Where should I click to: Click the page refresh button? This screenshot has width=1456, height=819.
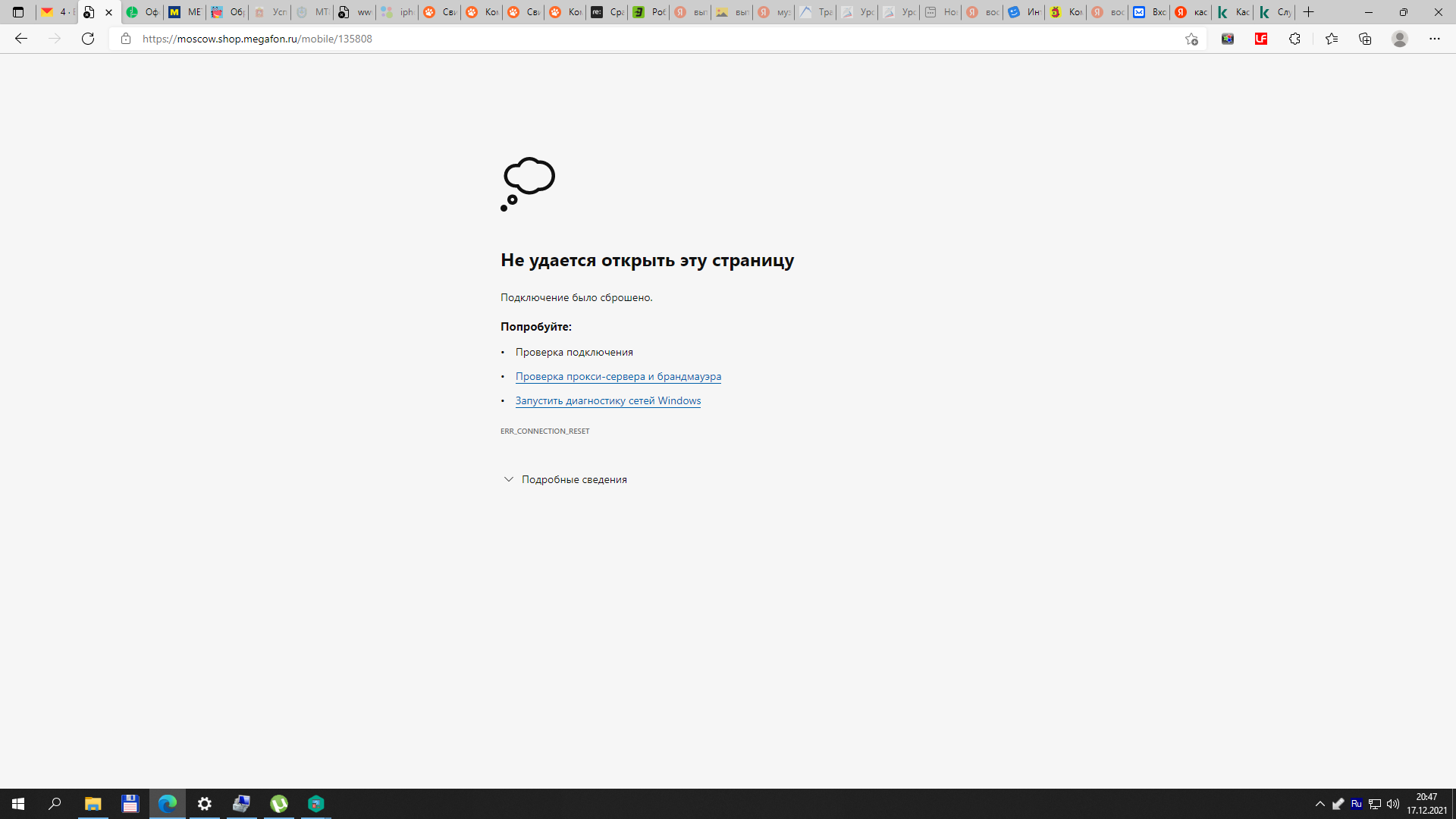pyautogui.click(x=88, y=39)
